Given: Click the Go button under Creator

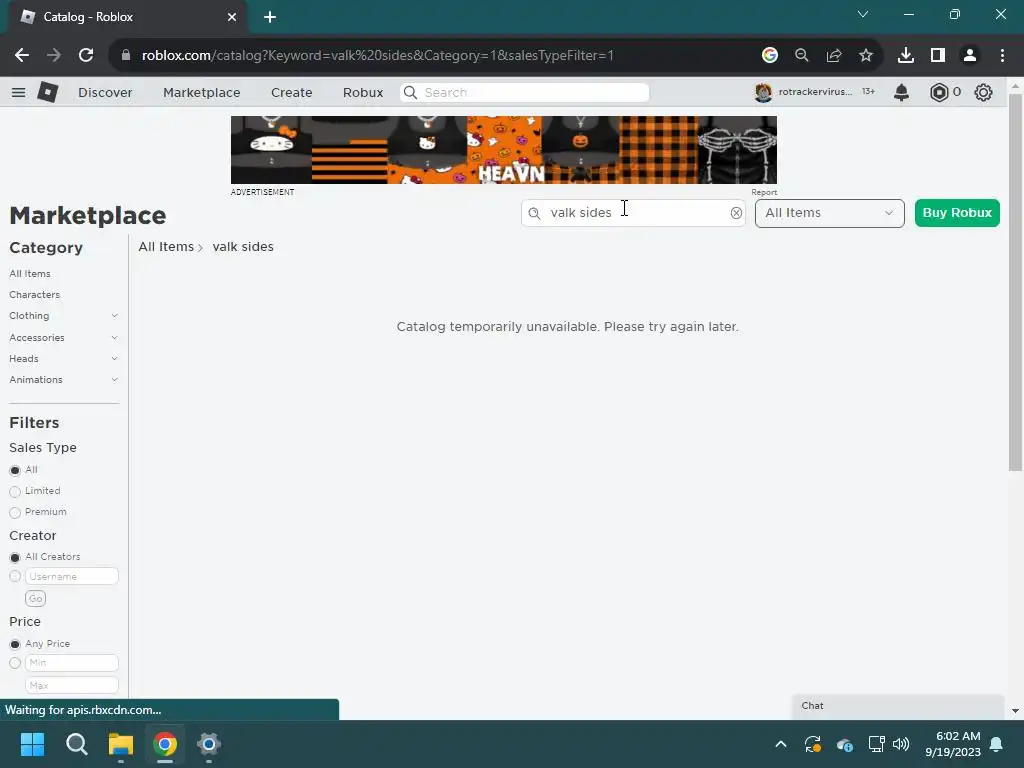Looking at the screenshot, I should click(35, 598).
